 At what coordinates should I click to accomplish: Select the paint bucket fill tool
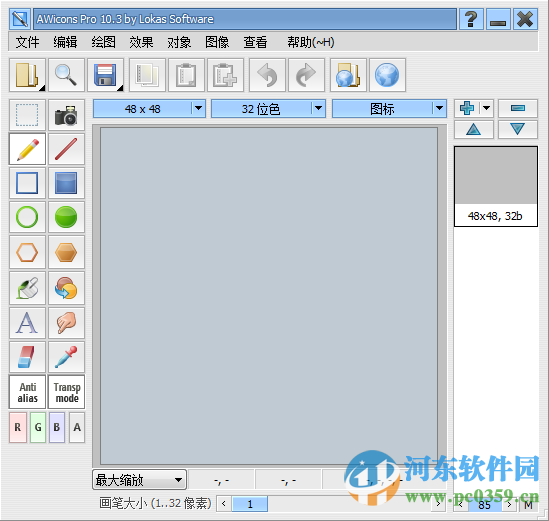[27, 288]
